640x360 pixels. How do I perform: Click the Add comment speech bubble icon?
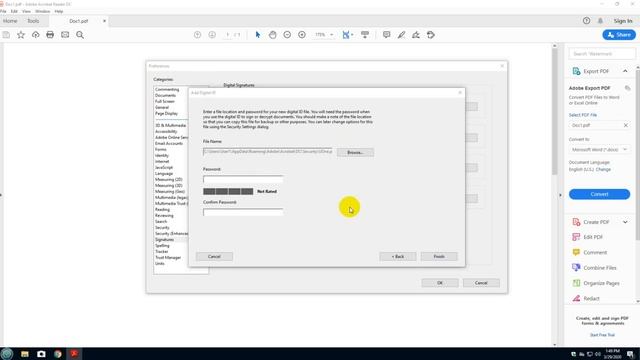[387, 35]
